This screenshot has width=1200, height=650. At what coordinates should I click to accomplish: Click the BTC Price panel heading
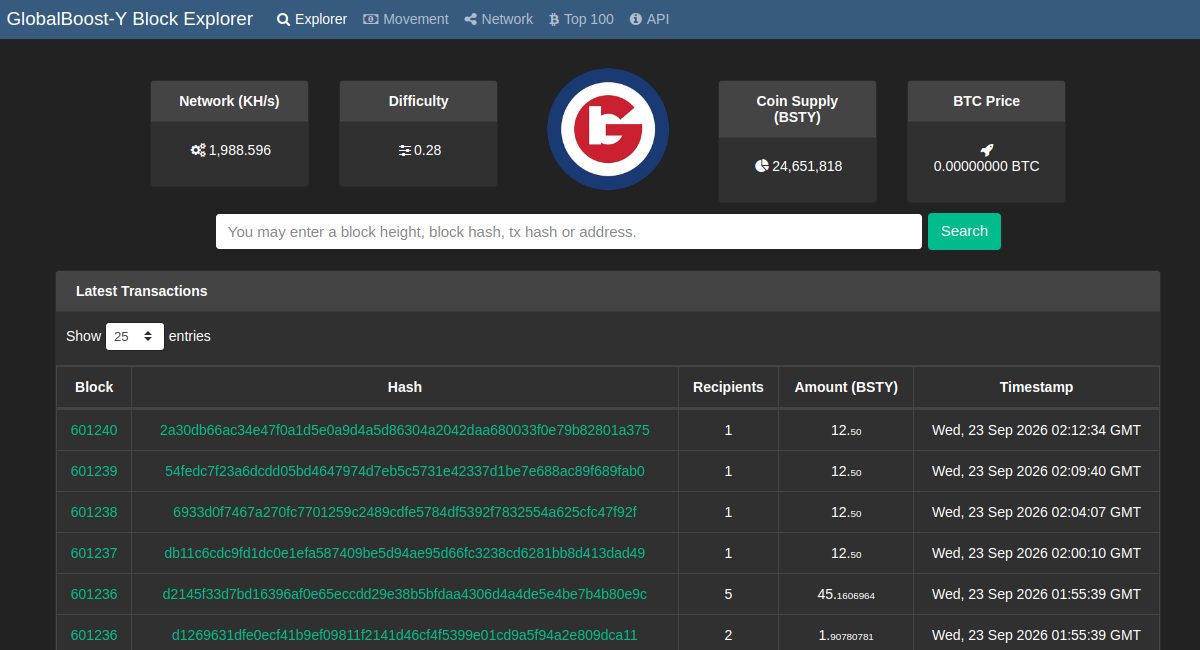[986, 101]
